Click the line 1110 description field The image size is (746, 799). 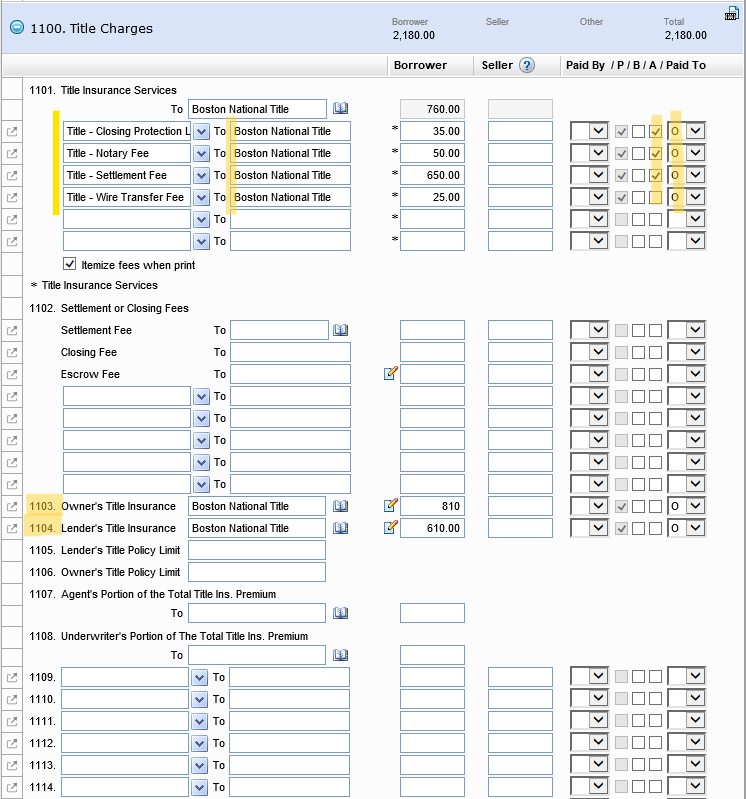tap(125, 699)
